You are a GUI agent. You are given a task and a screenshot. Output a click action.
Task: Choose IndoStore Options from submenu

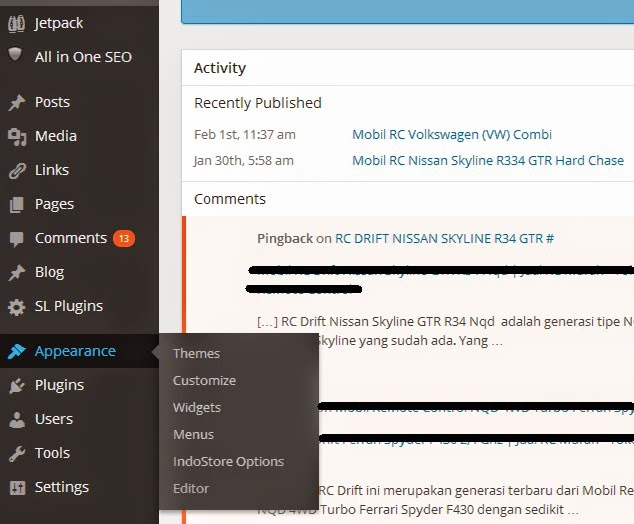coord(228,462)
